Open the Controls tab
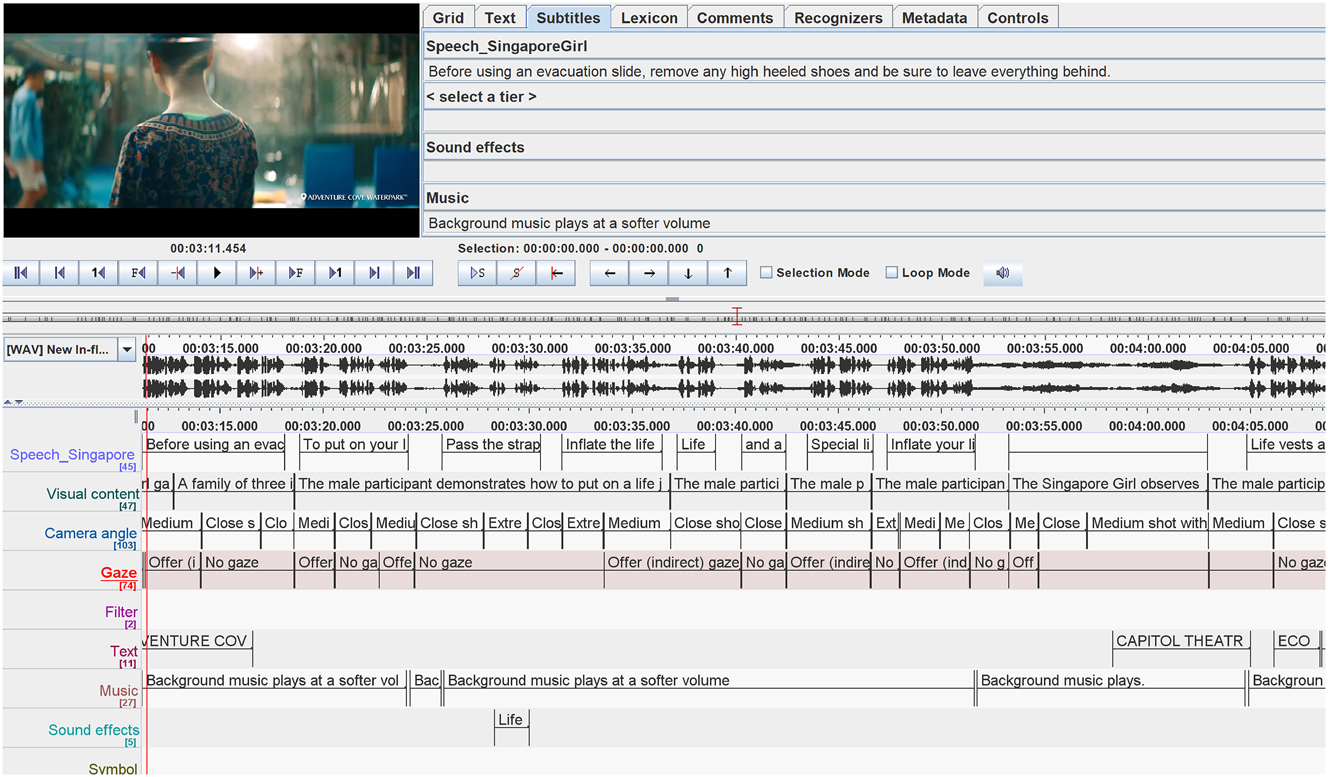Screen dimensions: 1328x777 click(1017, 18)
